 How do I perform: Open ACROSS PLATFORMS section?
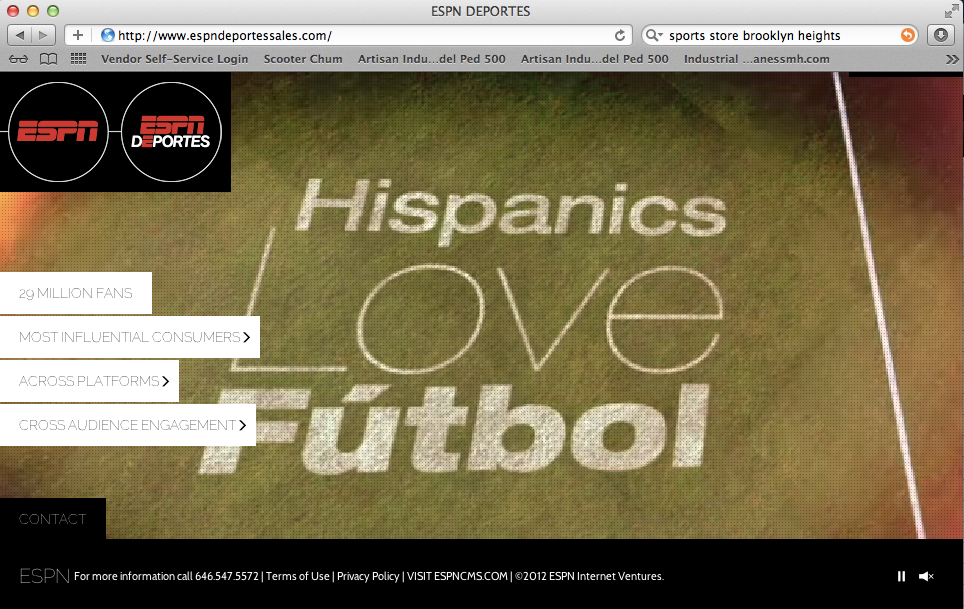(x=89, y=381)
